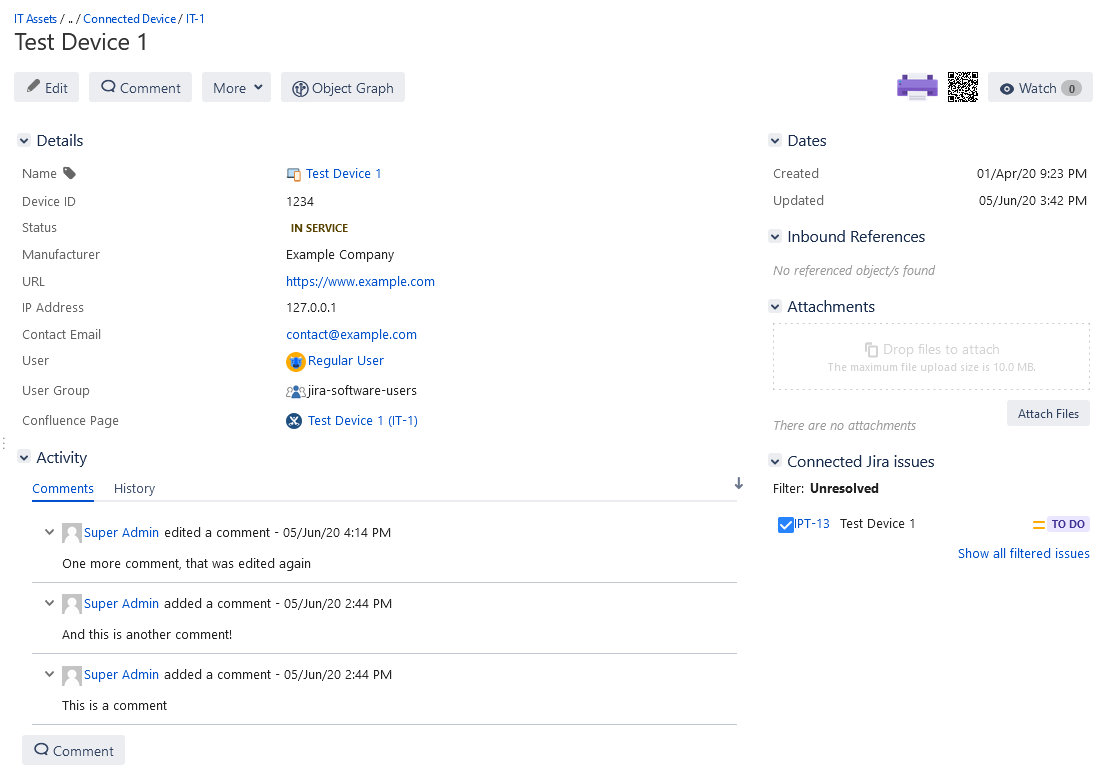Click the sort order arrow in Activity
Image resolution: width=1106 pixels, height=784 pixels.
click(x=739, y=484)
